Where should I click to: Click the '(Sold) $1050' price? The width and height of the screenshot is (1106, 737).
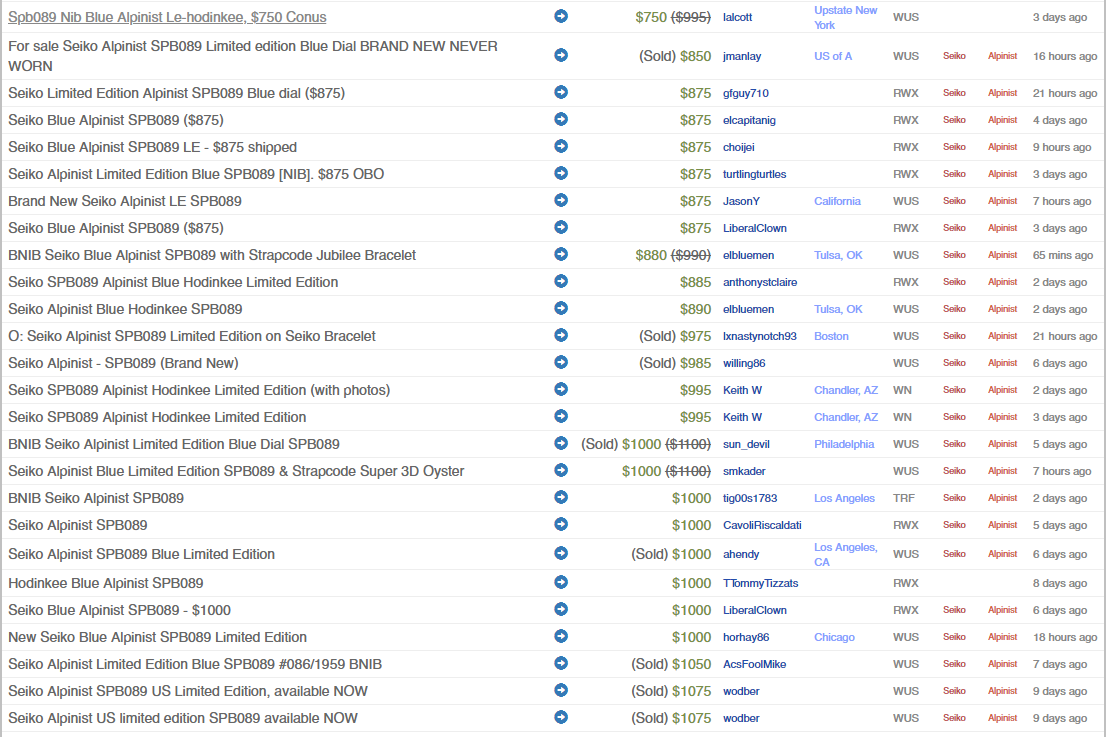tap(671, 664)
